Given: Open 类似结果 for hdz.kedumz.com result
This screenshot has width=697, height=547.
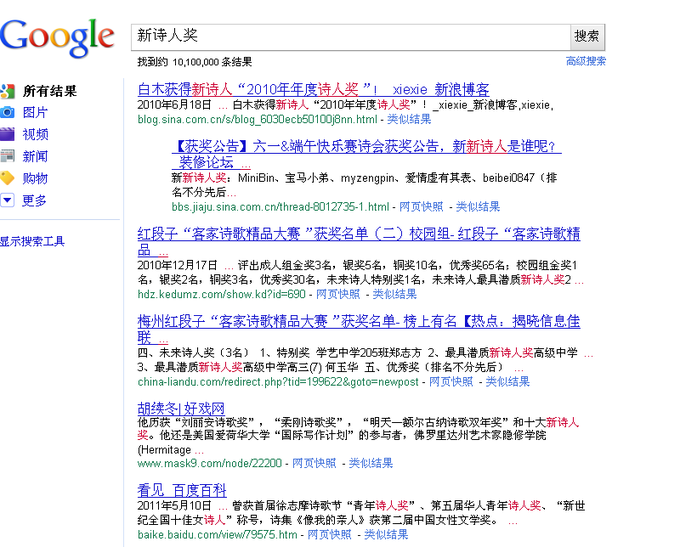Looking at the screenshot, I should click(x=394, y=294).
